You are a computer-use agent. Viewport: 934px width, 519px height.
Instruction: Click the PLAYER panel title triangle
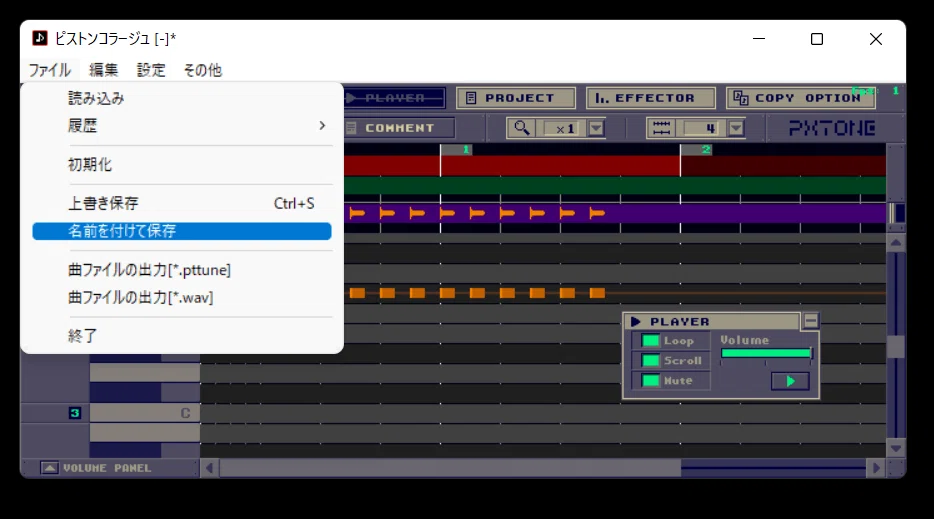pyautogui.click(x=636, y=322)
